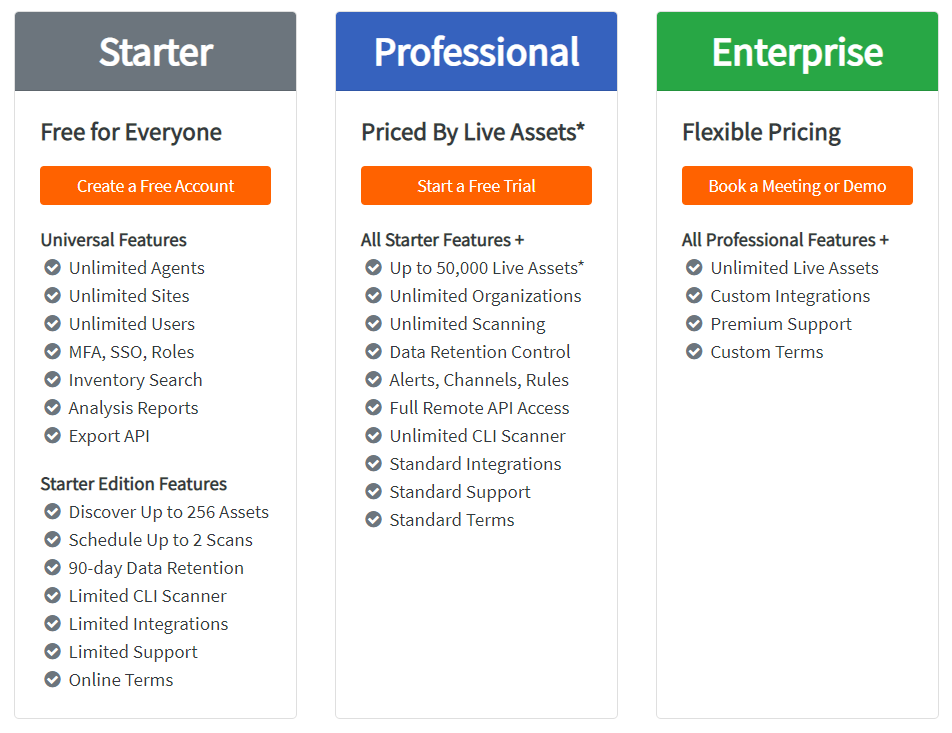Click checkmark icon beside Online Terms
The width and height of the screenshot is (952, 733).
point(53,679)
